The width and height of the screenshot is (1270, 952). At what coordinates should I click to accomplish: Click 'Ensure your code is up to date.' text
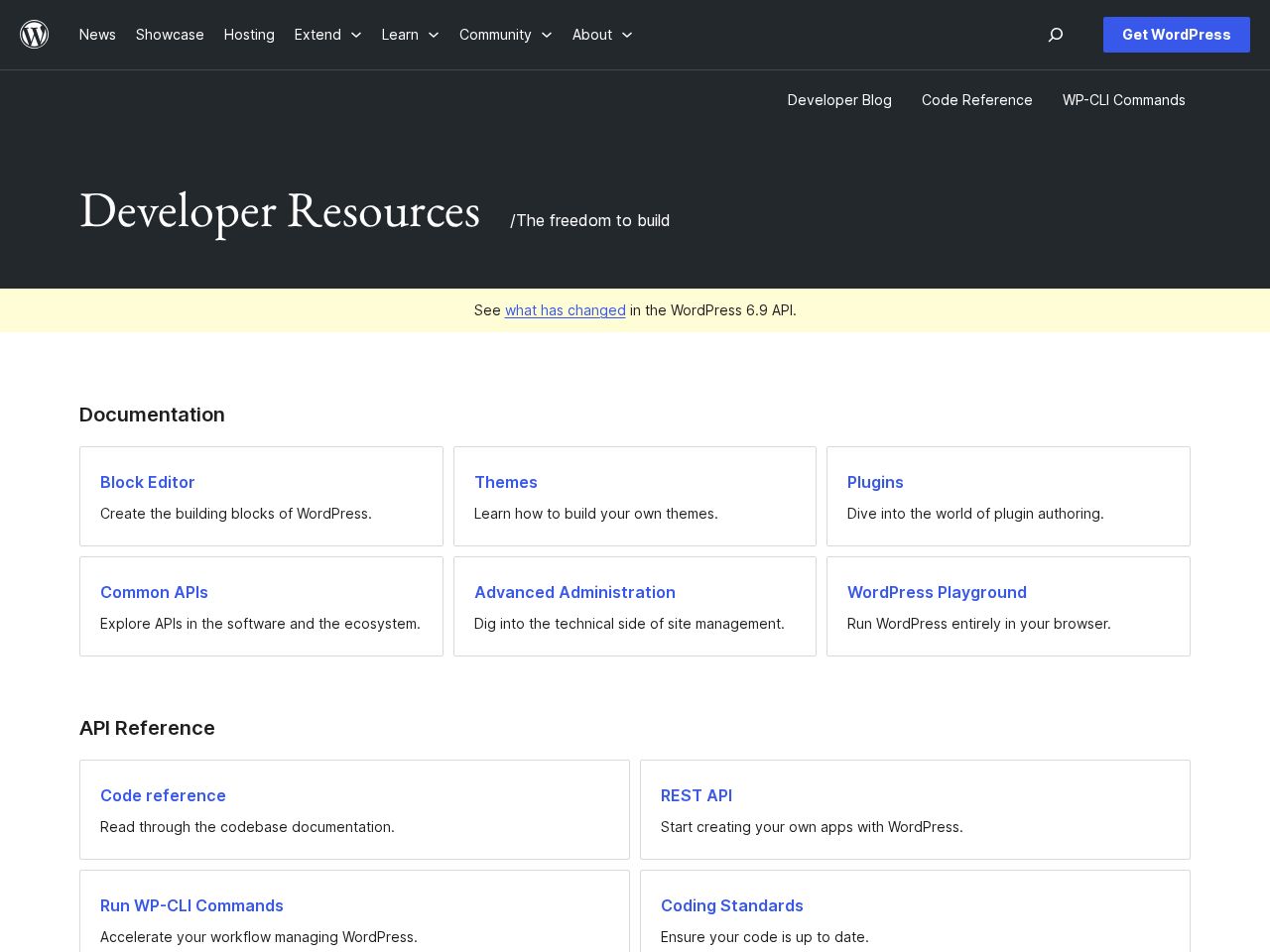click(x=765, y=937)
